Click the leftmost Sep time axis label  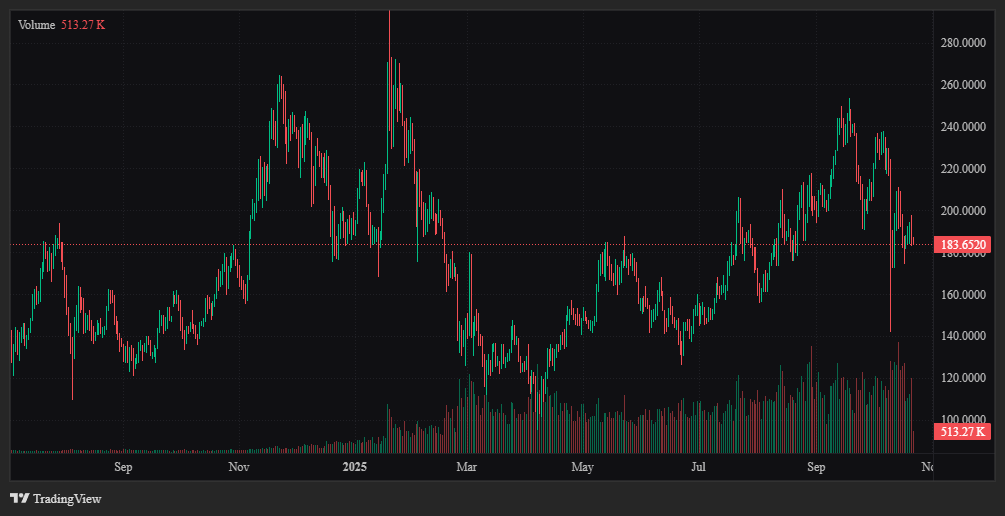pos(123,467)
